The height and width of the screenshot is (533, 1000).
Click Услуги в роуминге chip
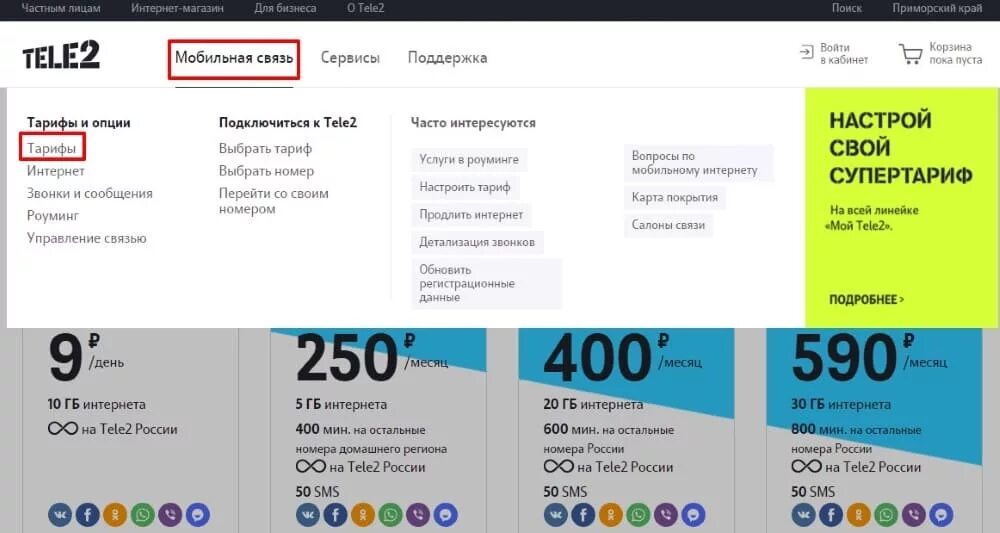(469, 159)
